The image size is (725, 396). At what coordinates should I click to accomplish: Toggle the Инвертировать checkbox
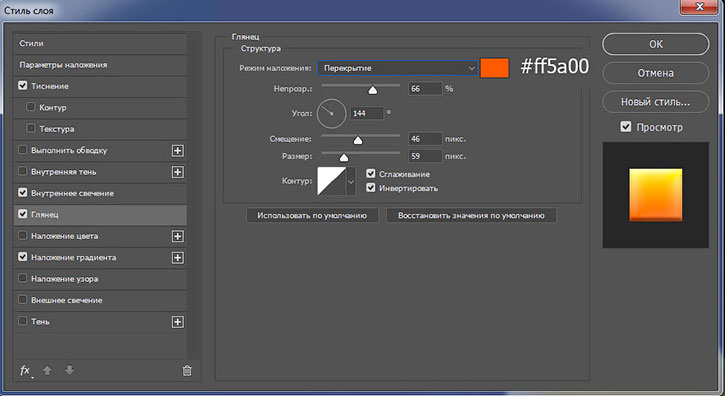[x=370, y=187]
